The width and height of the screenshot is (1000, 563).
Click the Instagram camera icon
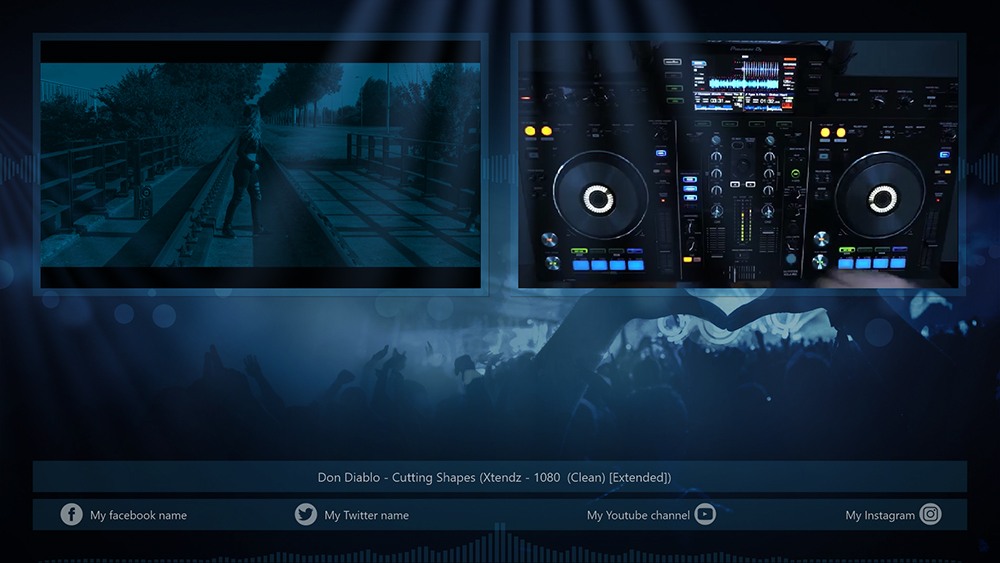[x=930, y=514]
